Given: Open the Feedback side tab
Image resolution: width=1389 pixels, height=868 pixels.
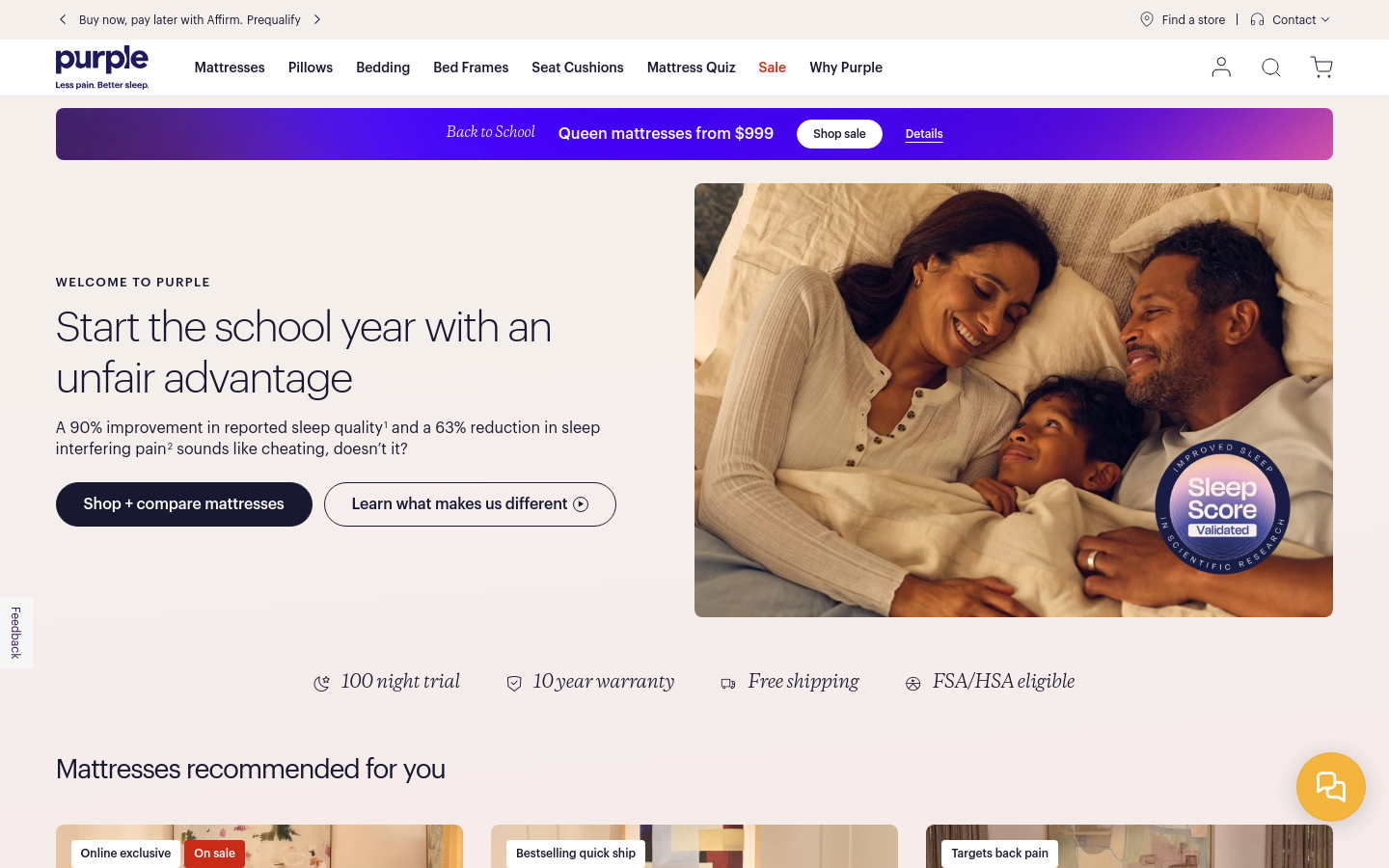Looking at the screenshot, I should [15, 633].
